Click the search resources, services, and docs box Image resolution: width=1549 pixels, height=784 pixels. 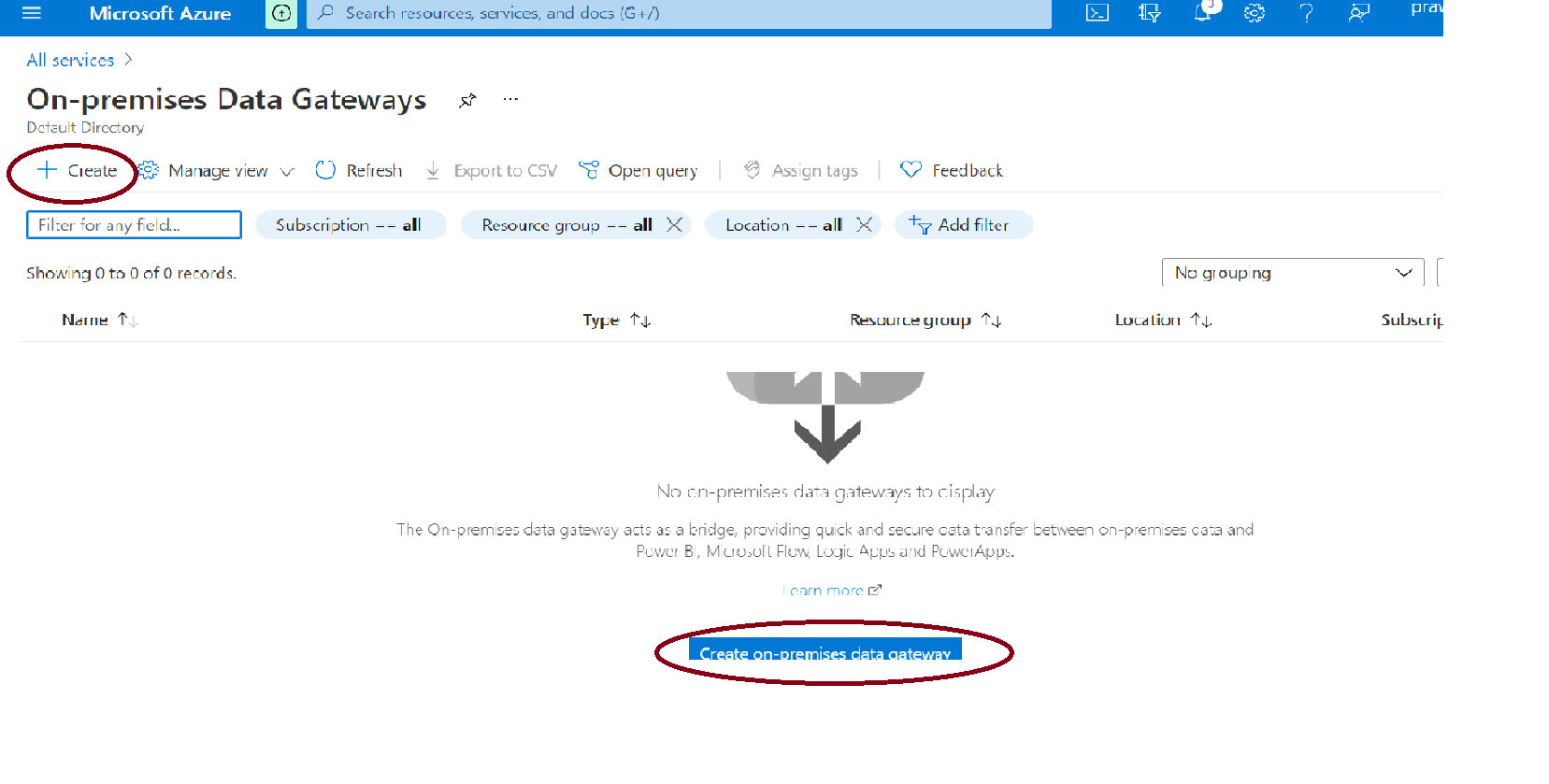point(679,13)
